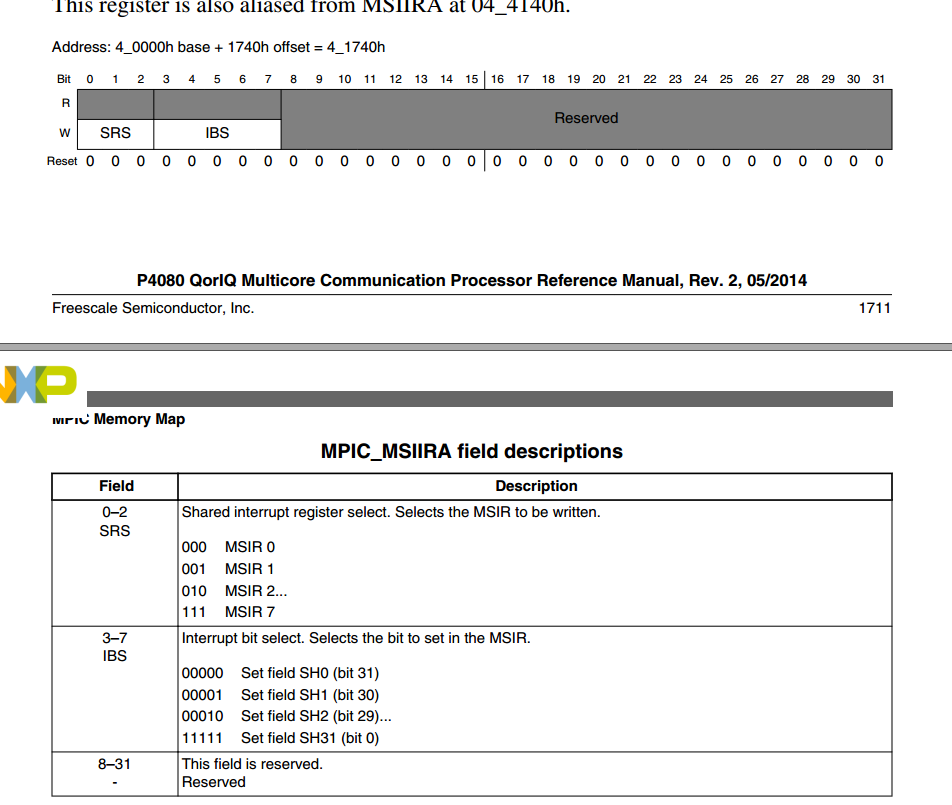
Task: Click the 3-7 IBS table row
Action: 114,647
